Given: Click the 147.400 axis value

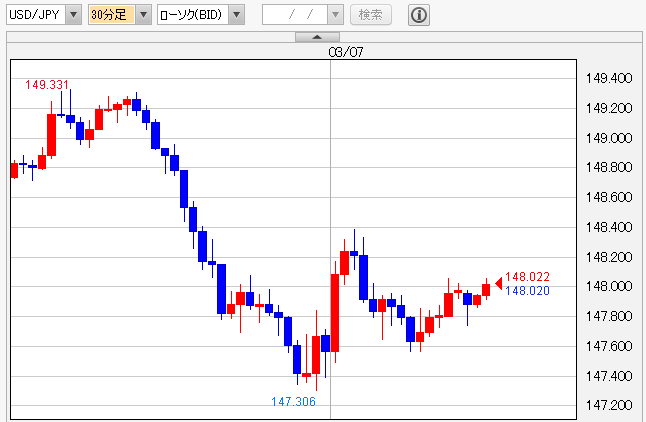Looking at the screenshot, I should coord(609,376).
